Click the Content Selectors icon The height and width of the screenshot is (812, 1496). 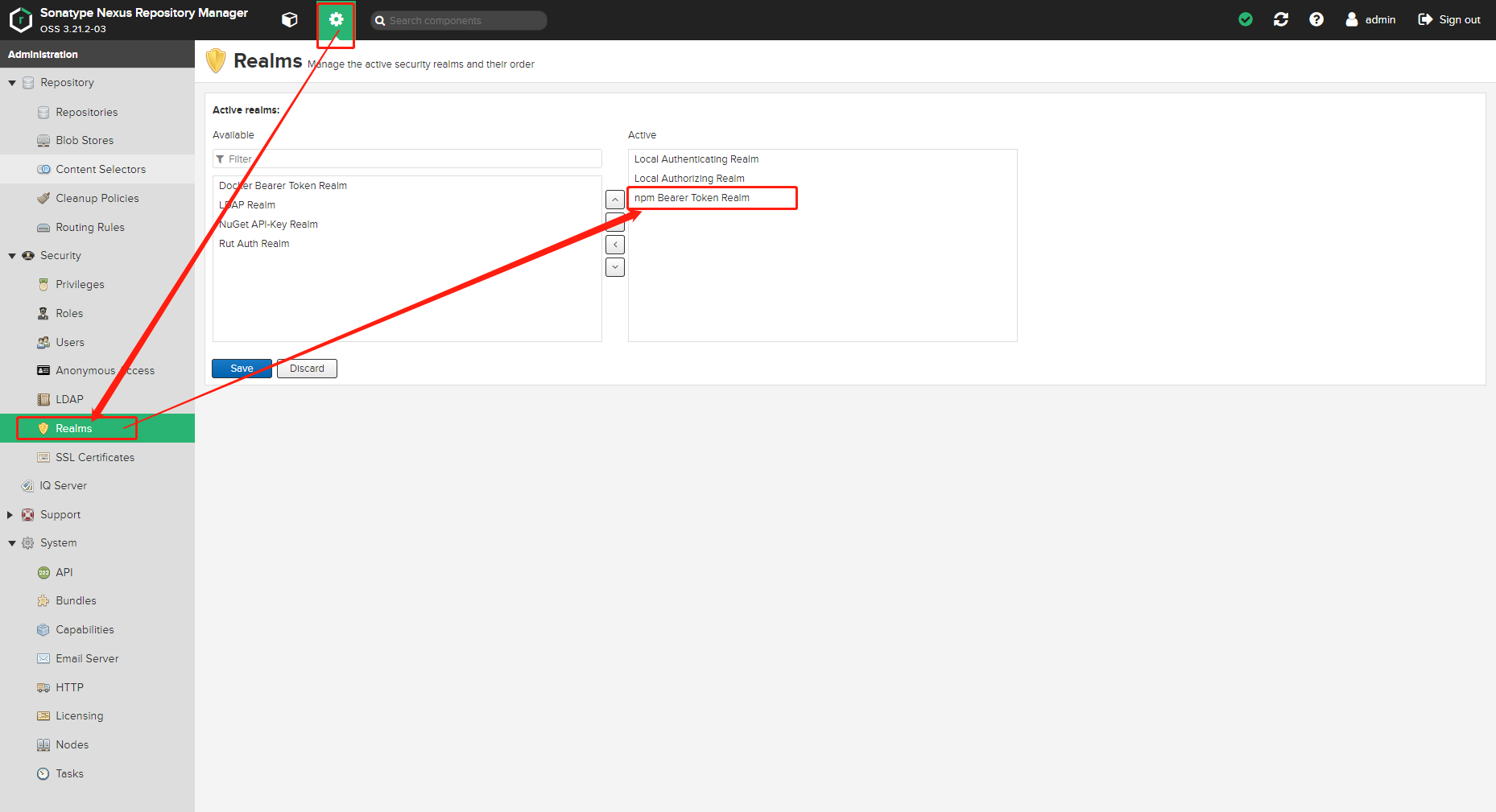[x=43, y=169]
